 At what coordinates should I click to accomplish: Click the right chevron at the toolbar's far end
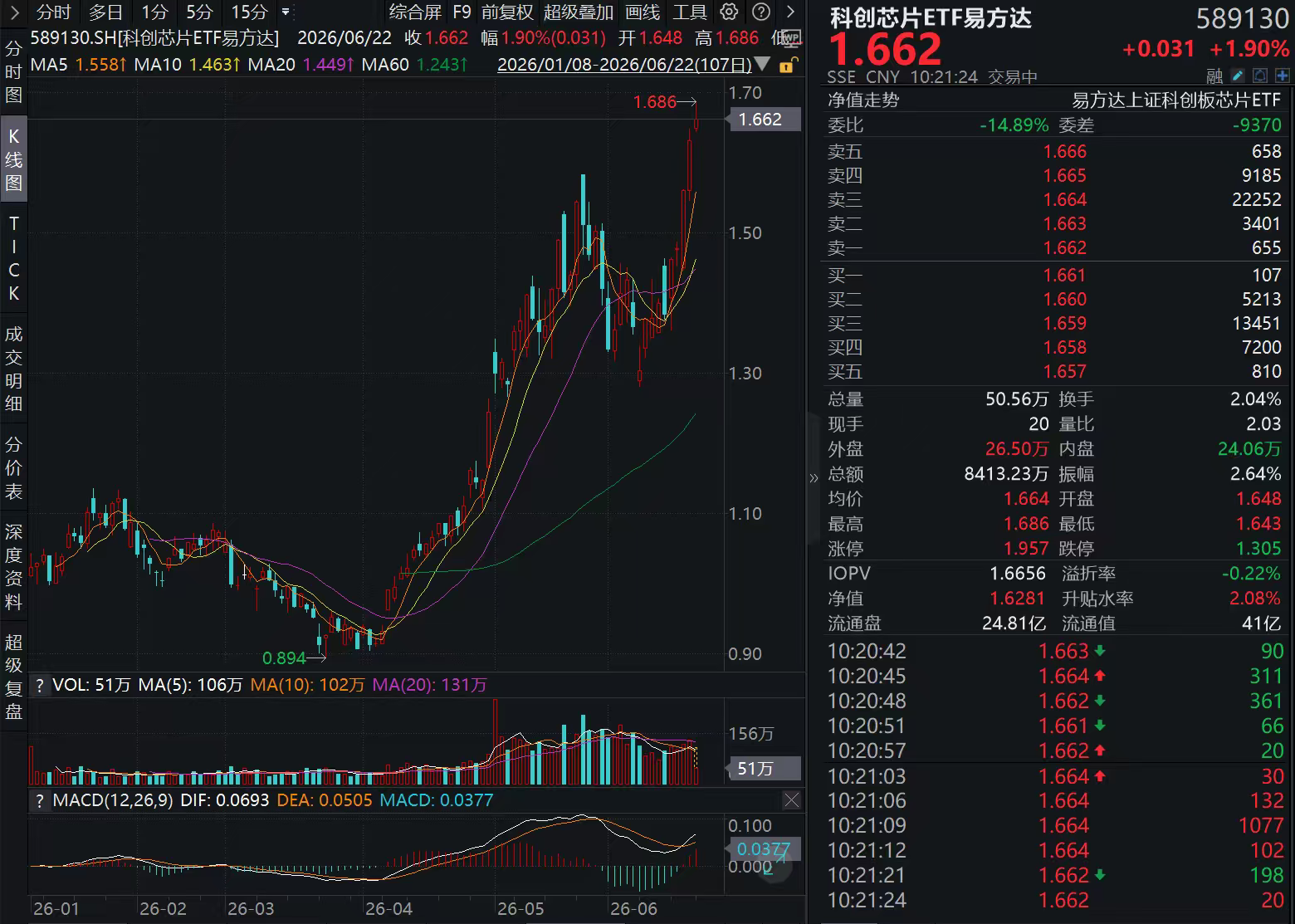pyautogui.click(x=790, y=12)
